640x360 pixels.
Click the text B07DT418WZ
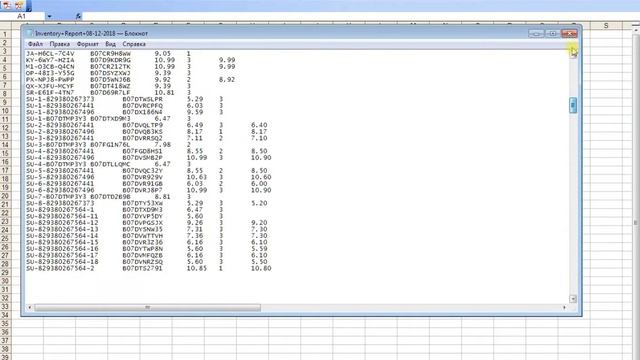111,86
